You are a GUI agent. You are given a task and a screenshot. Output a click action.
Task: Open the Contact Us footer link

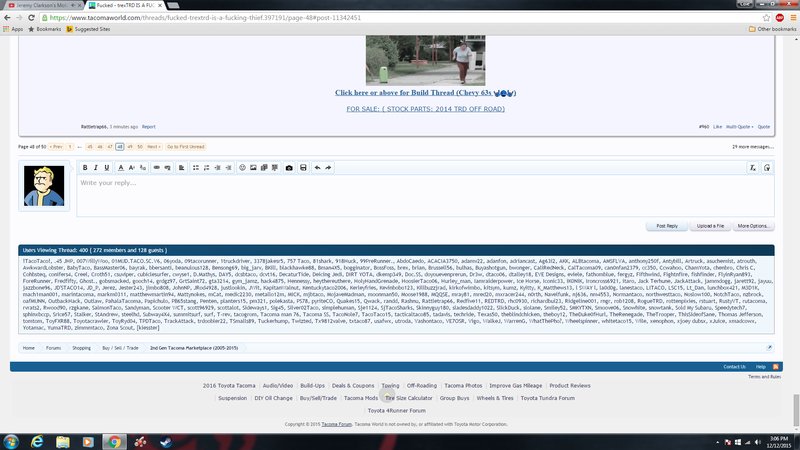(734, 367)
